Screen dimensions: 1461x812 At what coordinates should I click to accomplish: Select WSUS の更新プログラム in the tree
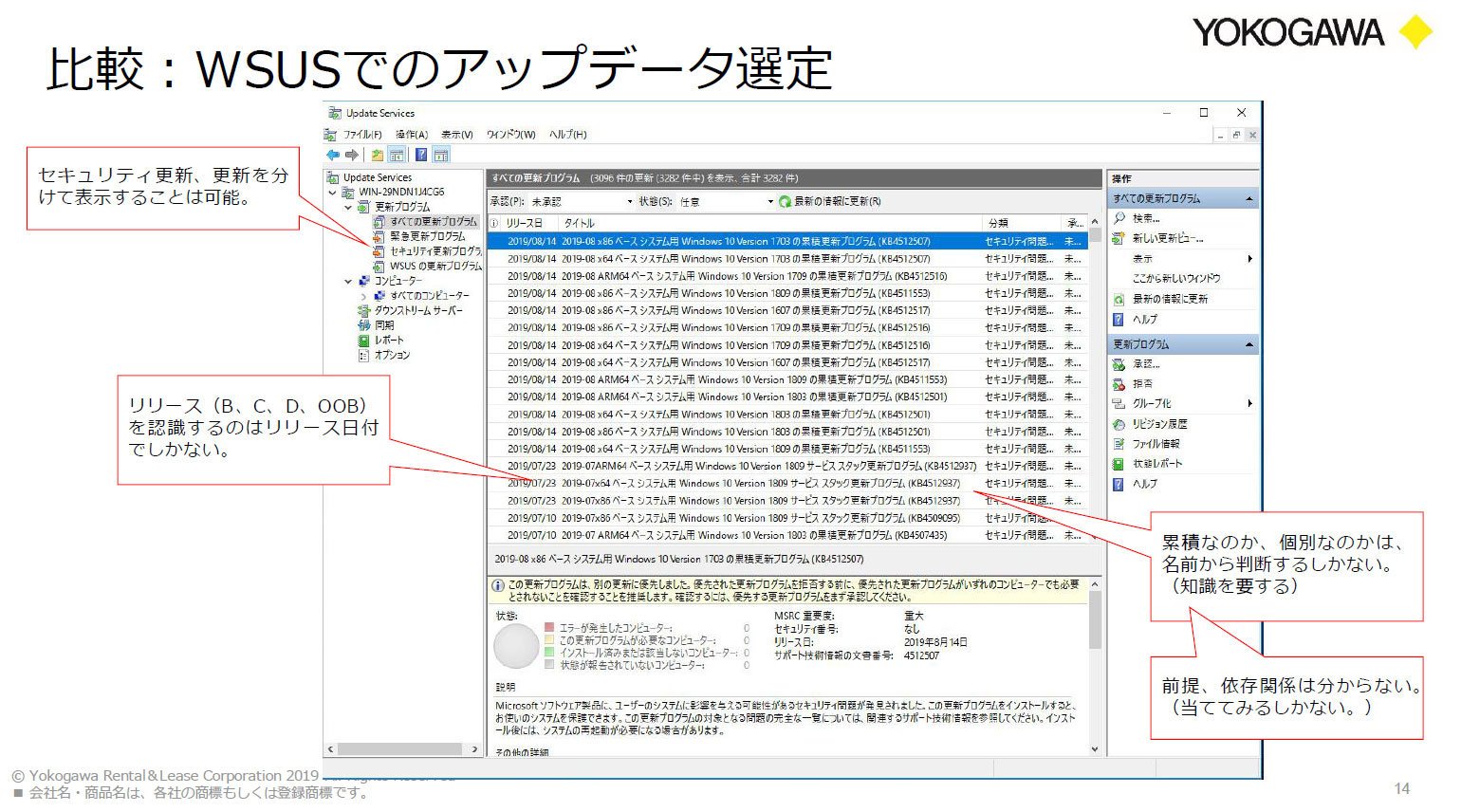(435, 267)
